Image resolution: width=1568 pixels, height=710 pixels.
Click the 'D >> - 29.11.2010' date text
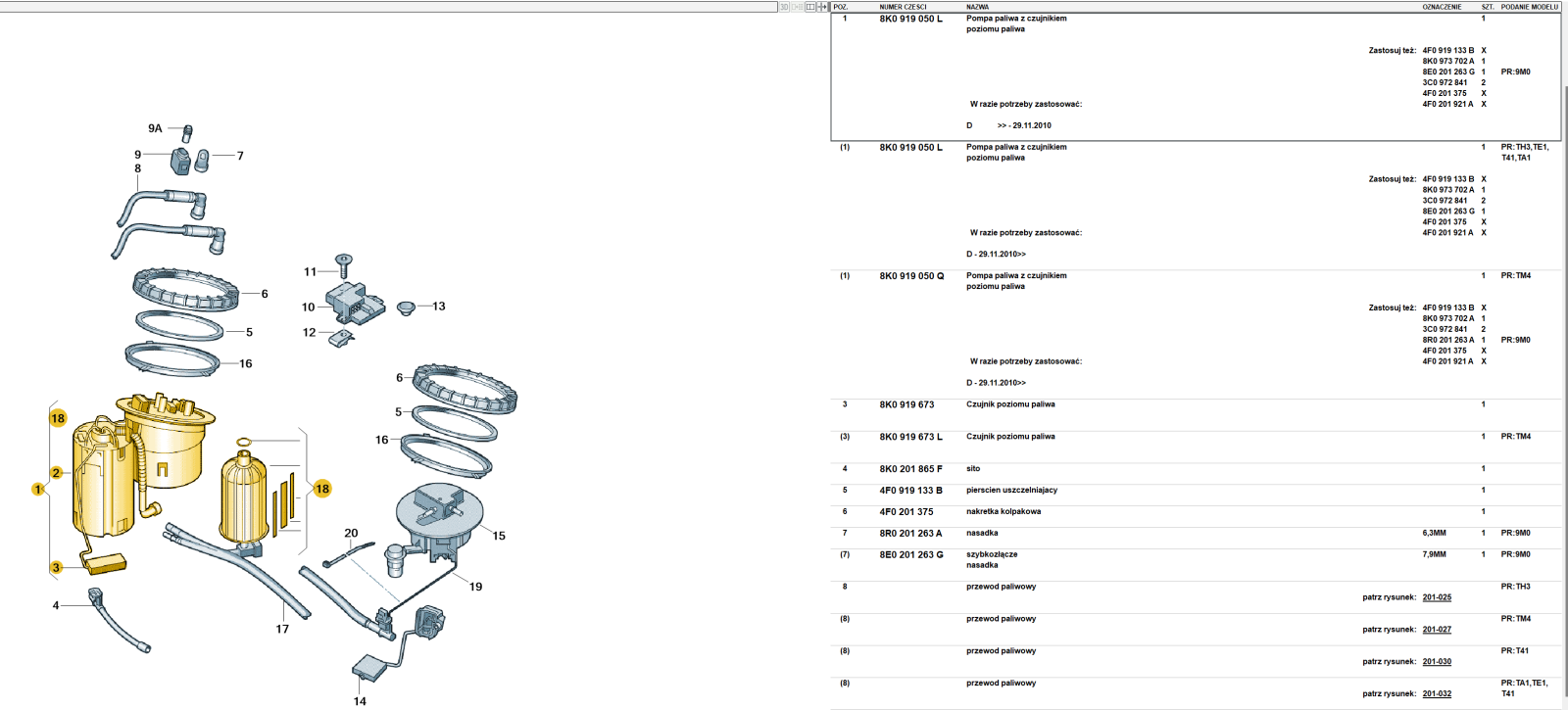[1008, 125]
